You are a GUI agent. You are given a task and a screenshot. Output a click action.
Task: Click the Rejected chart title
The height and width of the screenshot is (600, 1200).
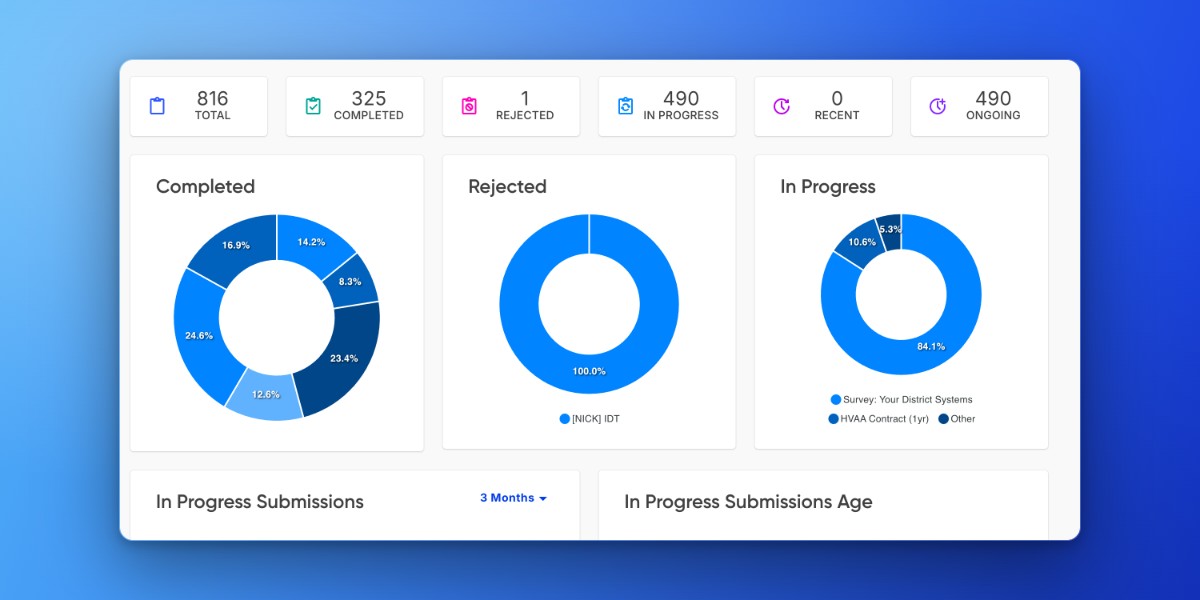click(x=507, y=186)
